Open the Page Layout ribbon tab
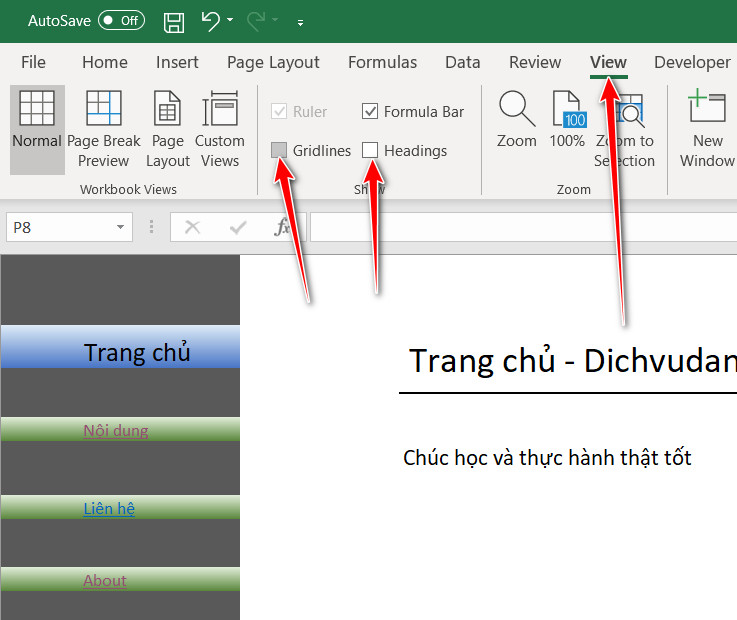This screenshot has height=620, width=737. point(273,62)
